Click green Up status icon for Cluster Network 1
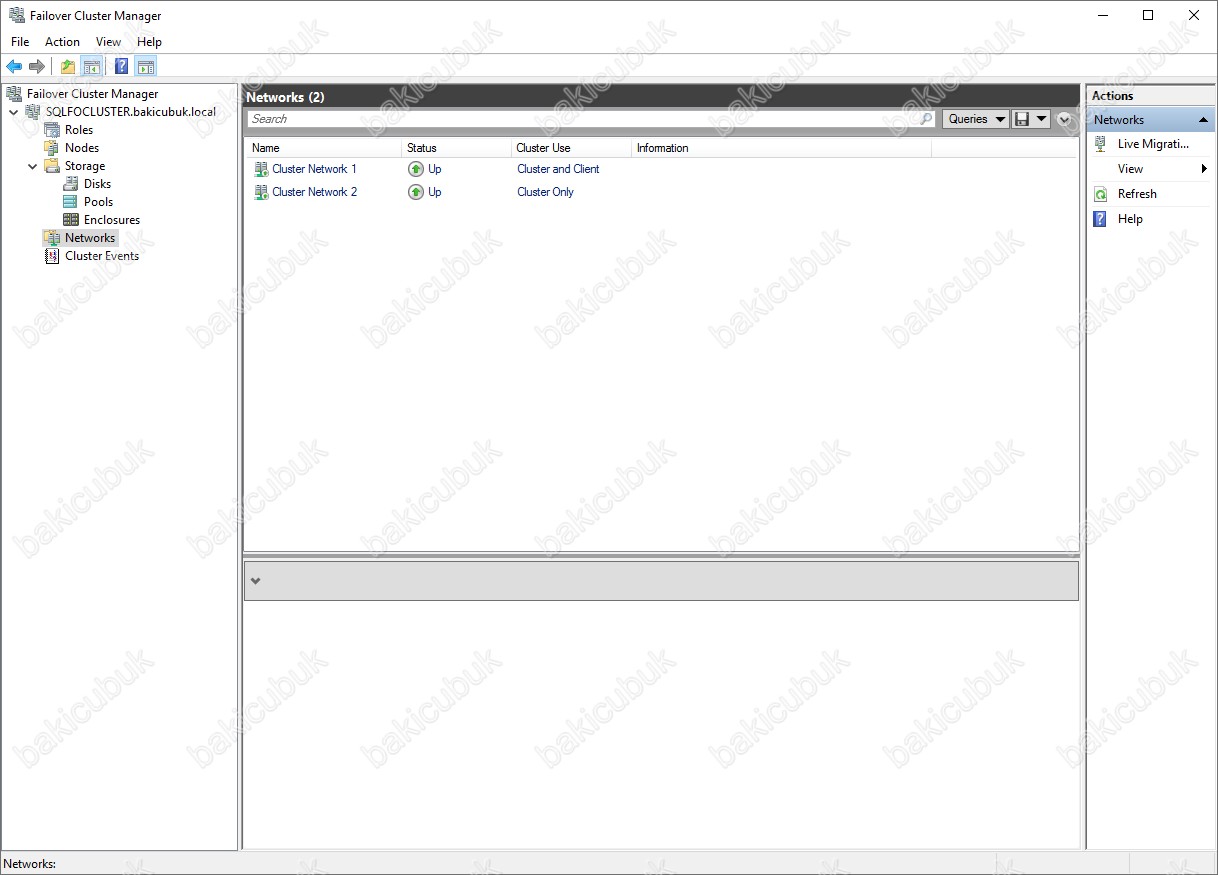 (x=416, y=169)
